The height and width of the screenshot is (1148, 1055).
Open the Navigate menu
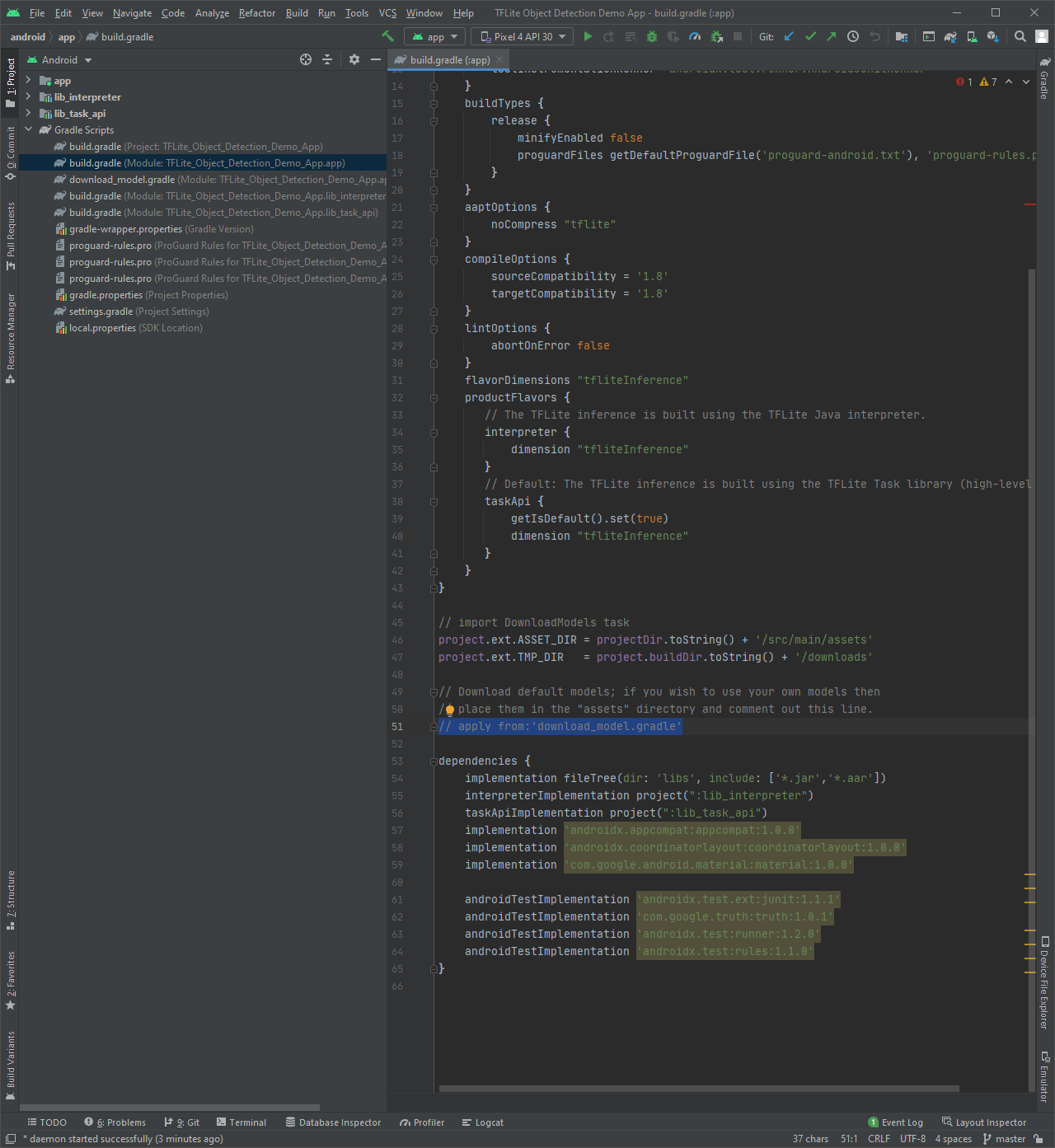(x=132, y=12)
